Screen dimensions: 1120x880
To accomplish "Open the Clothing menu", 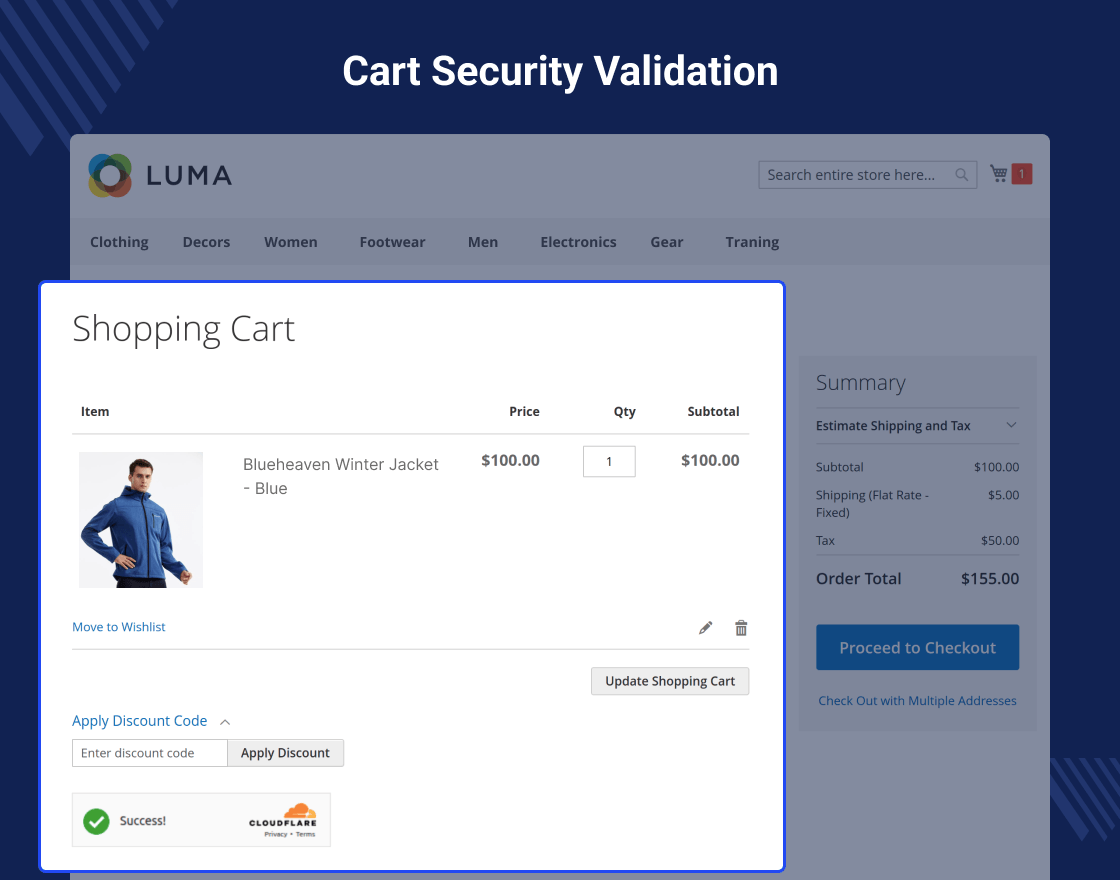I will click(119, 242).
